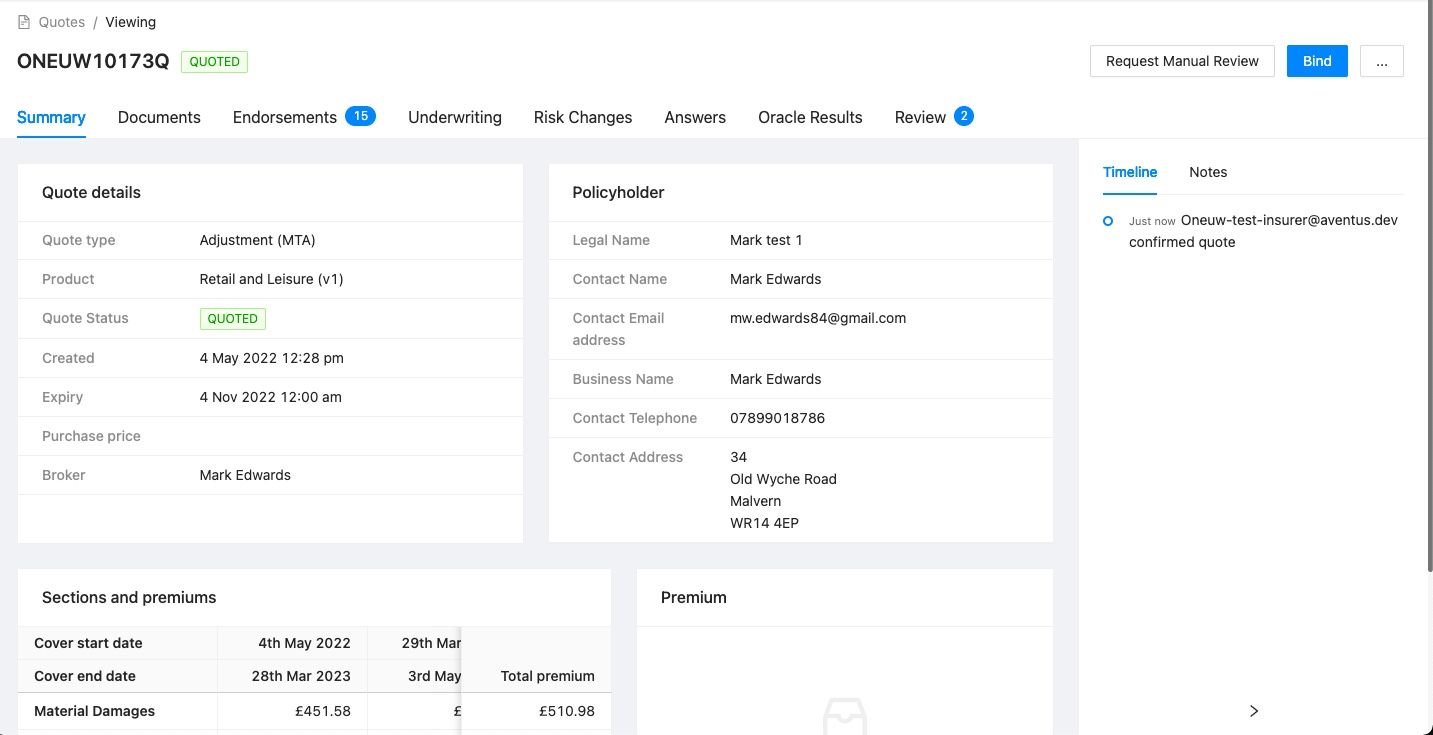The image size is (1433, 735).
Task: Click the empty-state icon in Premium card
Action: [845, 716]
